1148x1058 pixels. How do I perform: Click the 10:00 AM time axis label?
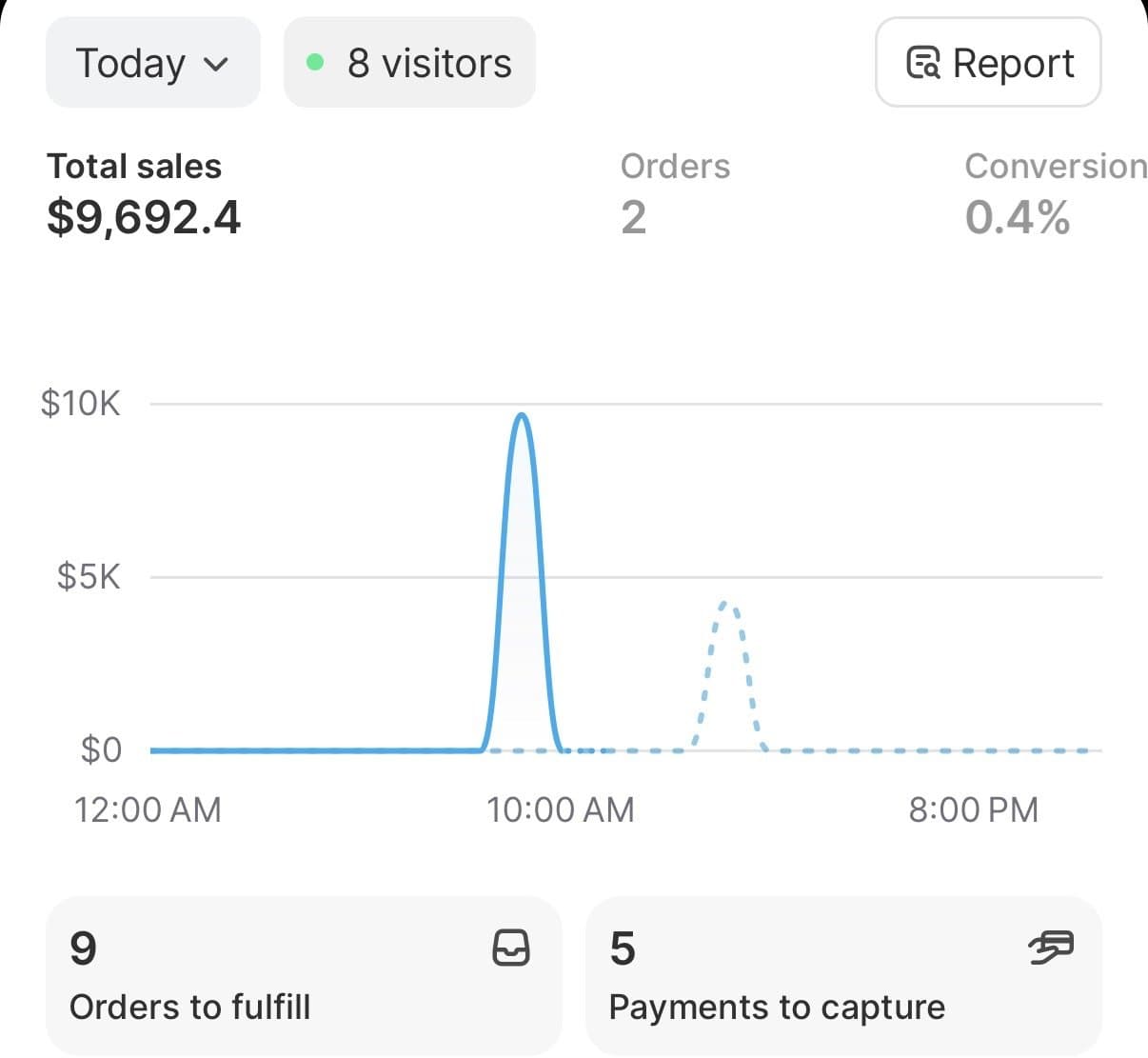tap(560, 809)
